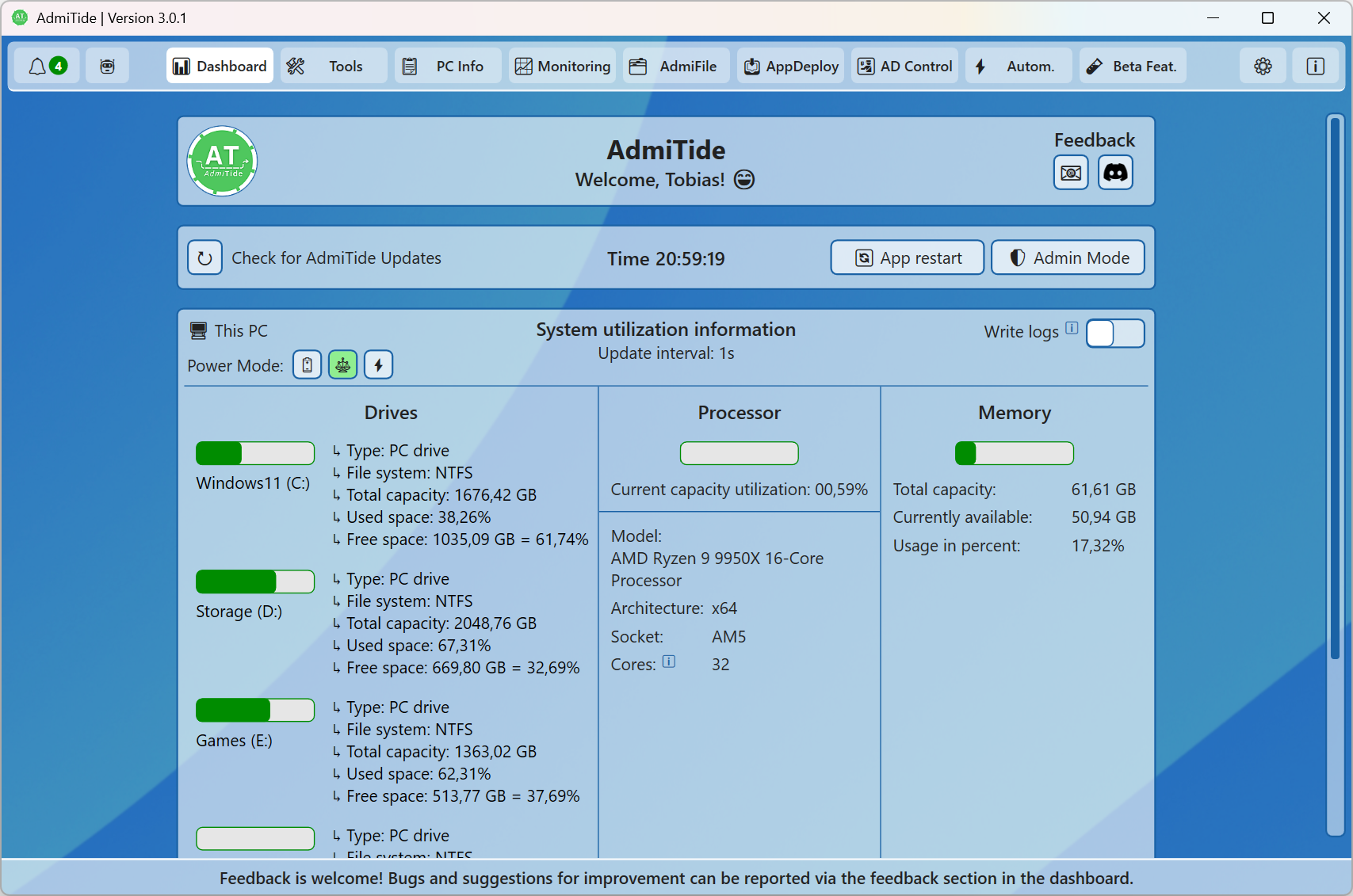Click info icon next to Cores
The width and height of the screenshot is (1353, 896).
click(x=669, y=662)
